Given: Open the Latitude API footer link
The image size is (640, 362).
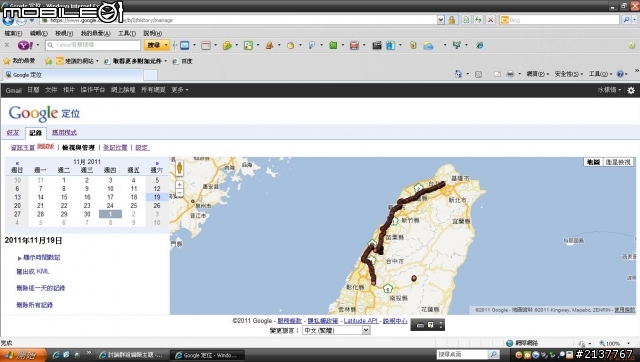Looking at the screenshot, I should tap(361, 321).
